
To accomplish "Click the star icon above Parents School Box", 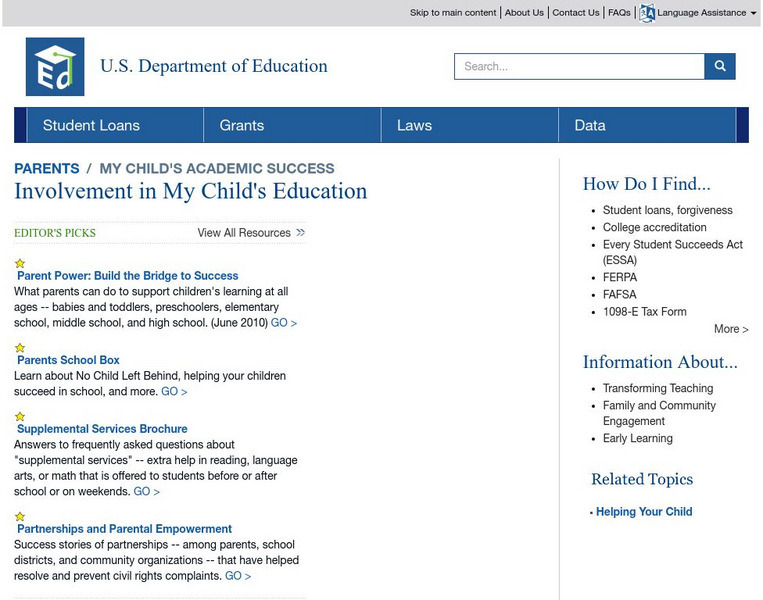I will point(20,348).
